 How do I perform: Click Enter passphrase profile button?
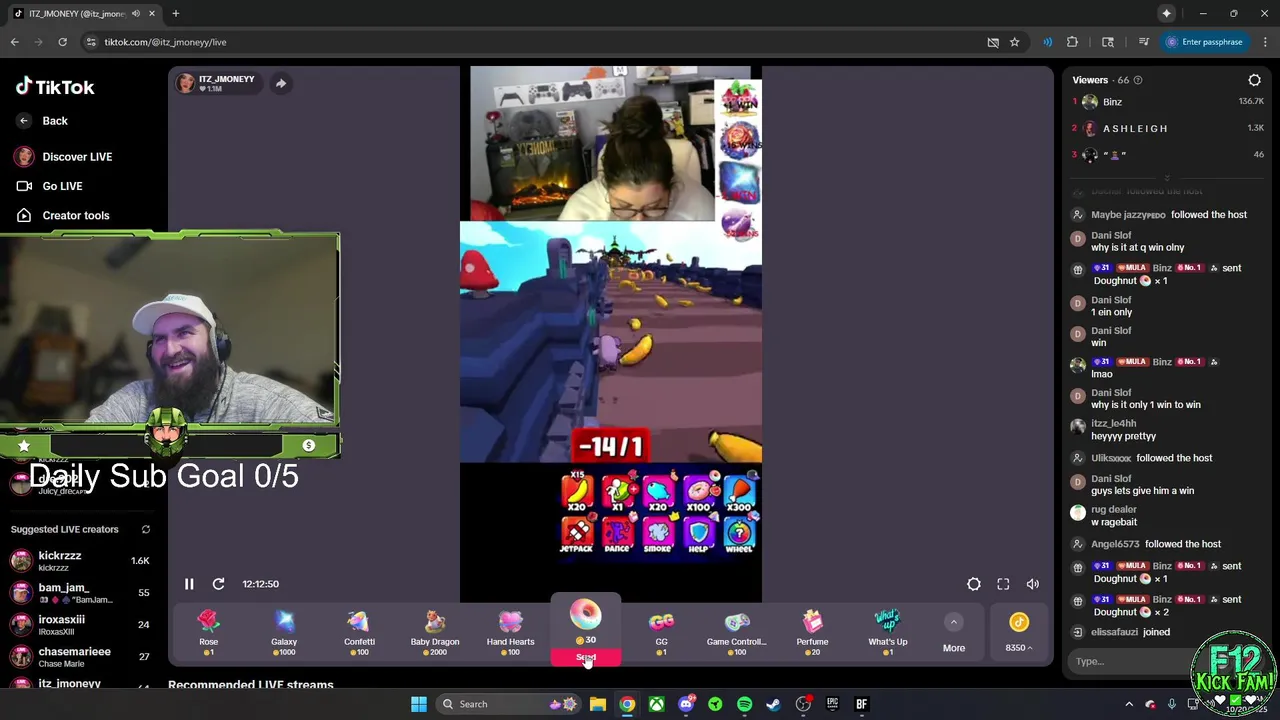coord(1204,42)
